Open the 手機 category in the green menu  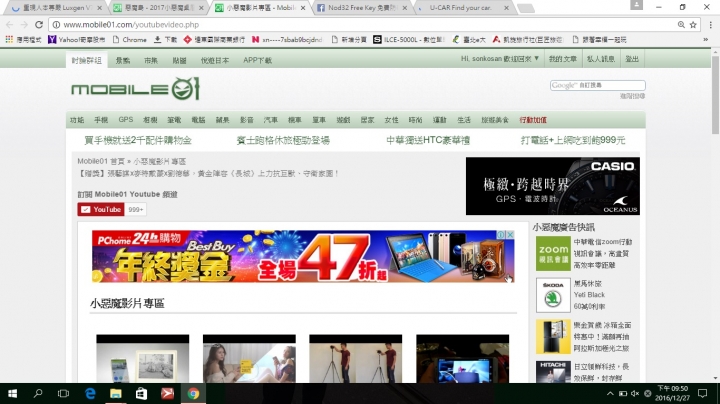pos(101,120)
